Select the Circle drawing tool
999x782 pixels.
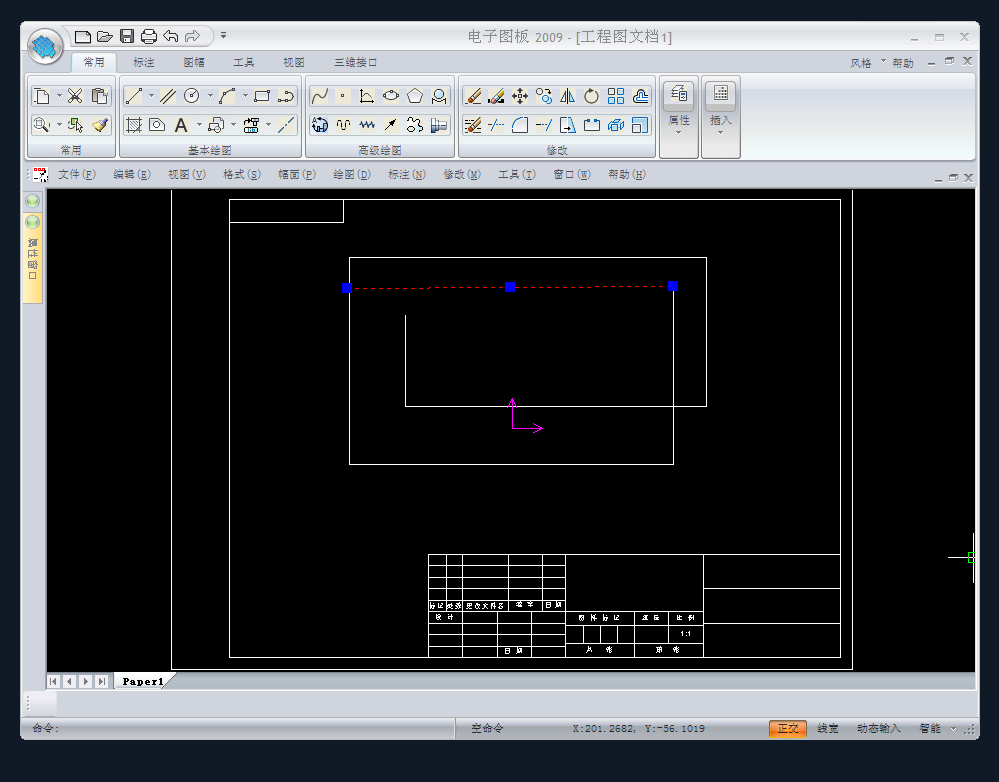192,96
